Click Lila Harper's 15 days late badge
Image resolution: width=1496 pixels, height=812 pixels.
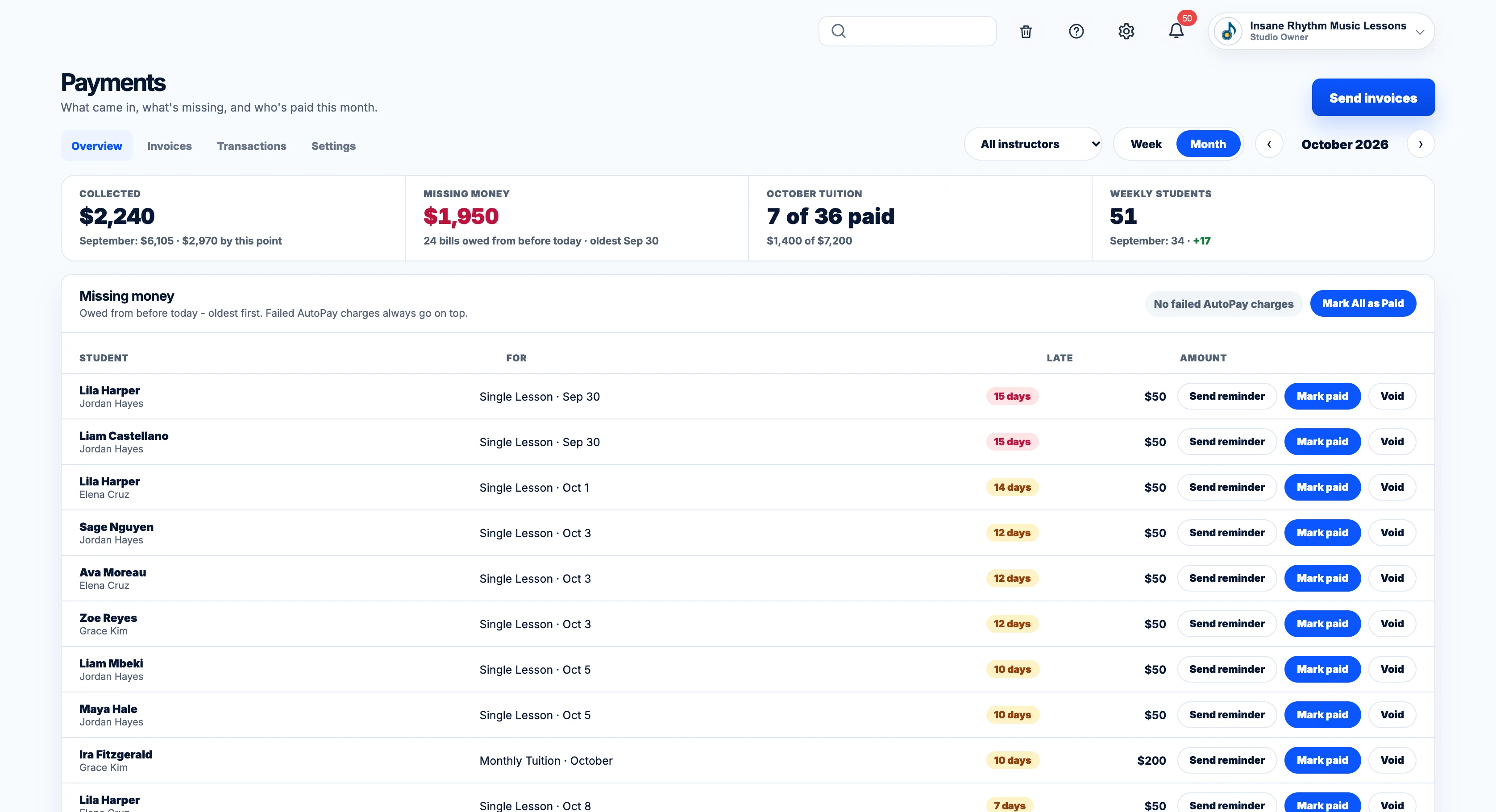pyautogui.click(x=1012, y=397)
